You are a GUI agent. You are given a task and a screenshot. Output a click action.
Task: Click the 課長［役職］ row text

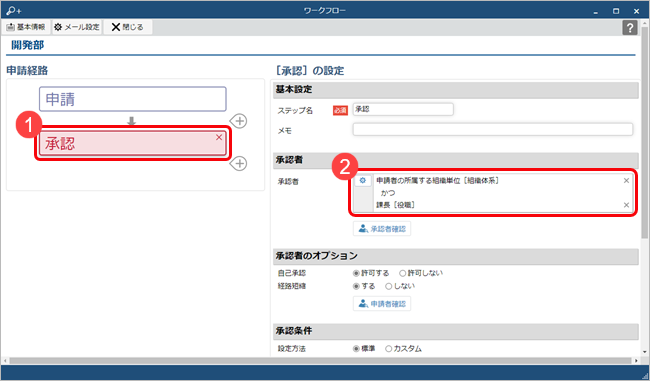[396, 205]
